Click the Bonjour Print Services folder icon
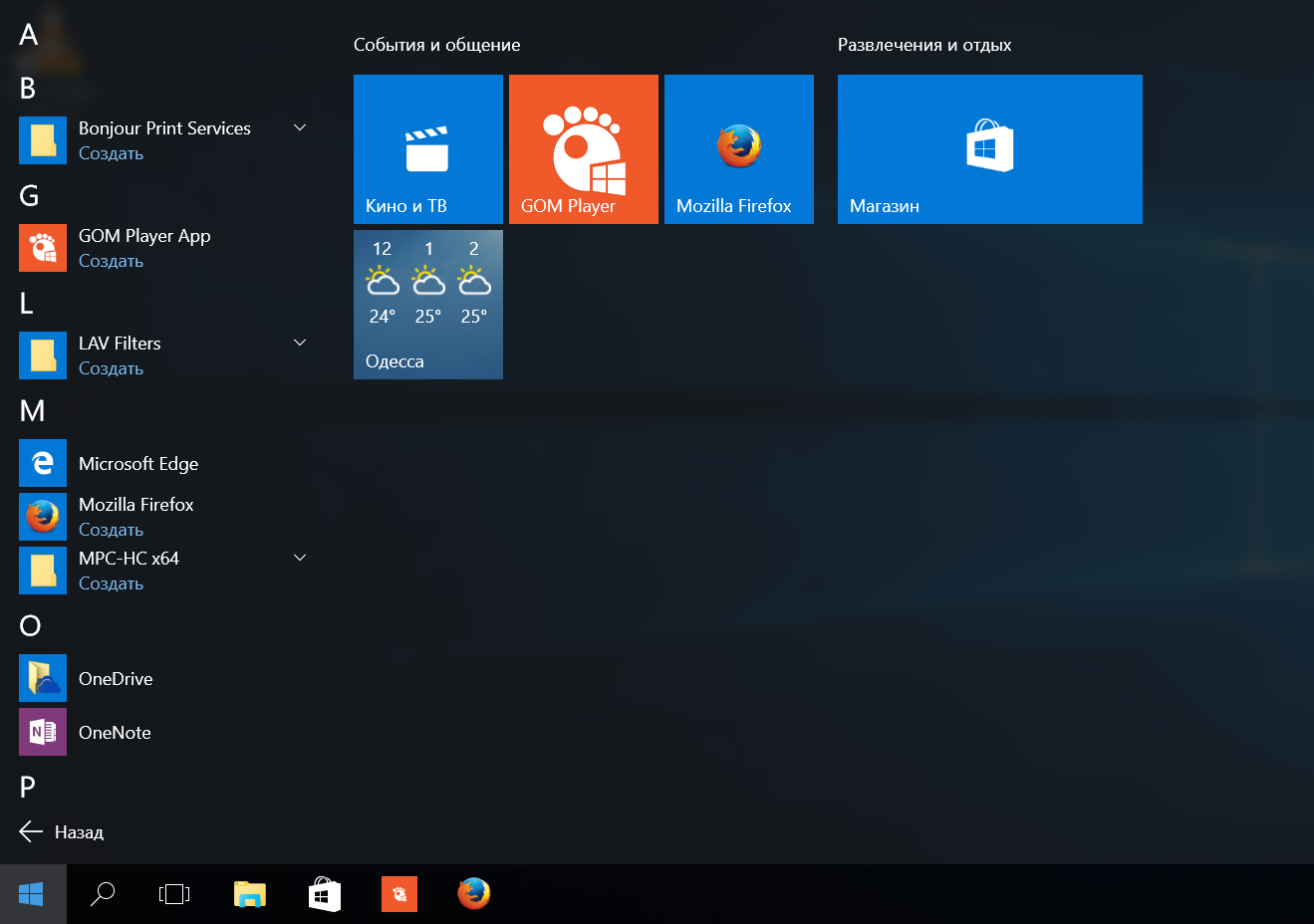Screen dimensions: 1314x924 click(x=43, y=140)
